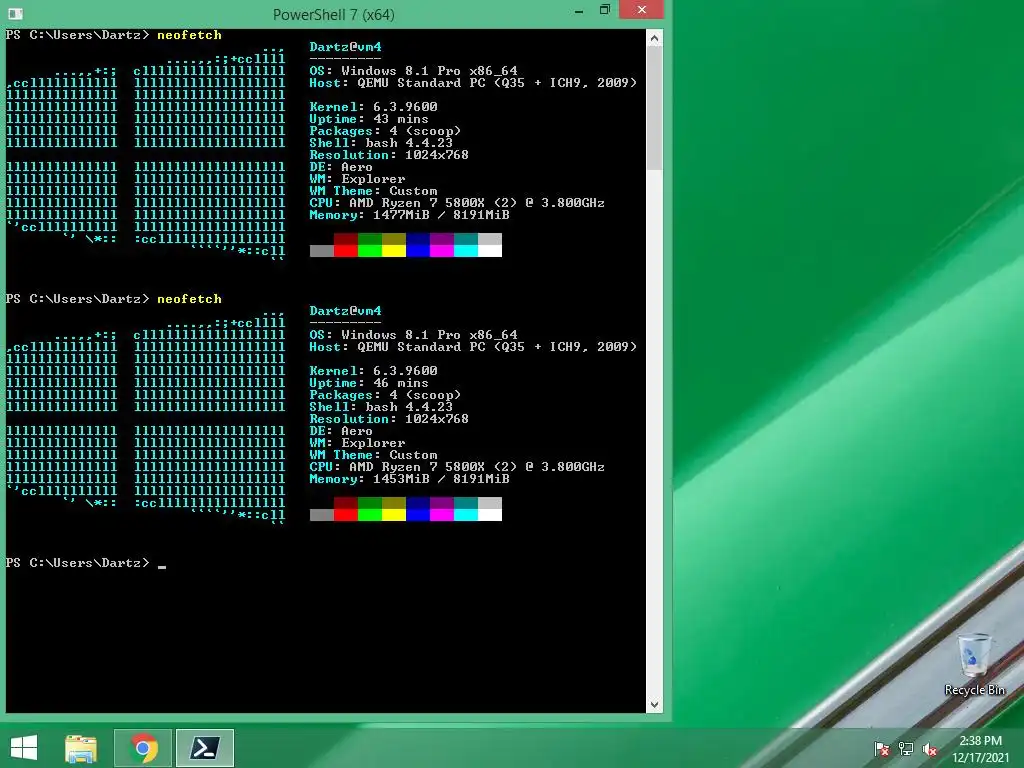Launch Google Chrome from the taskbar
Screen dimensions: 1024x768
tap(143, 748)
